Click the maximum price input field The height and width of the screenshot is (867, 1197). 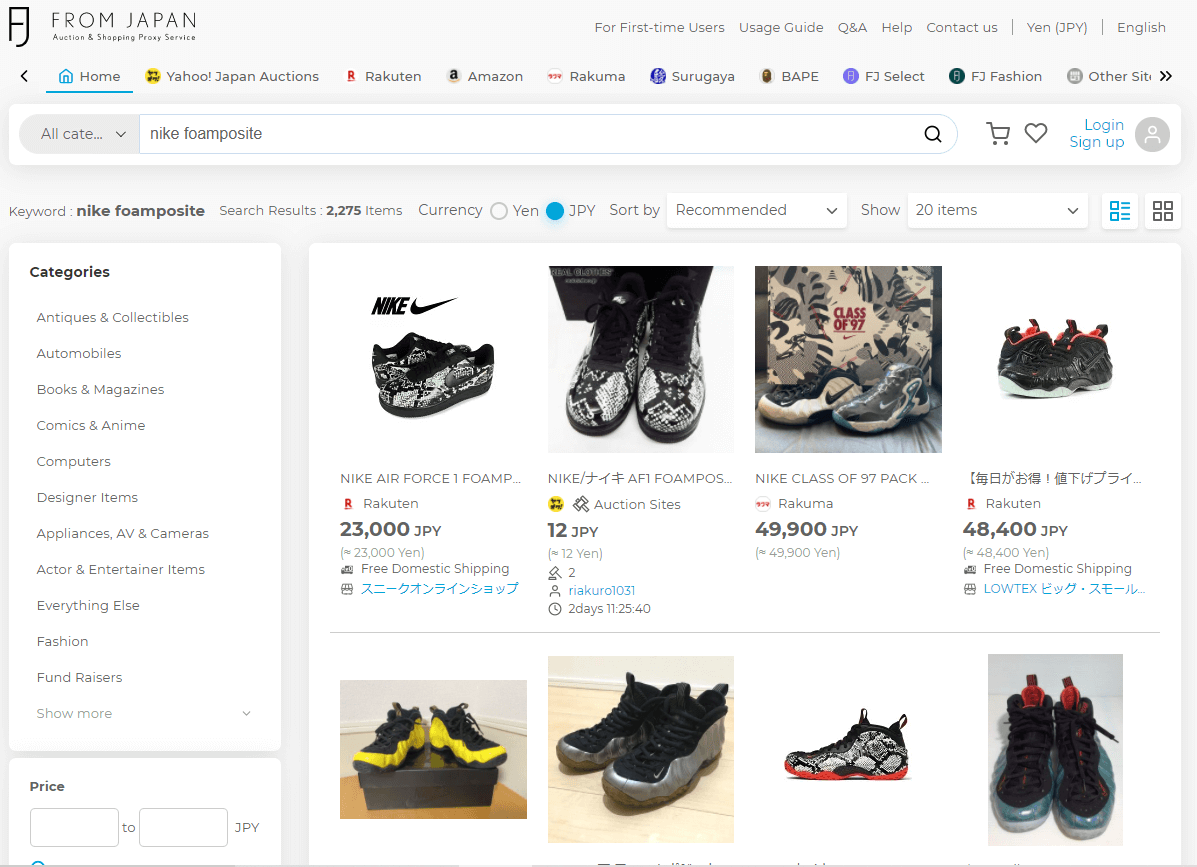pyautogui.click(x=183, y=827)
